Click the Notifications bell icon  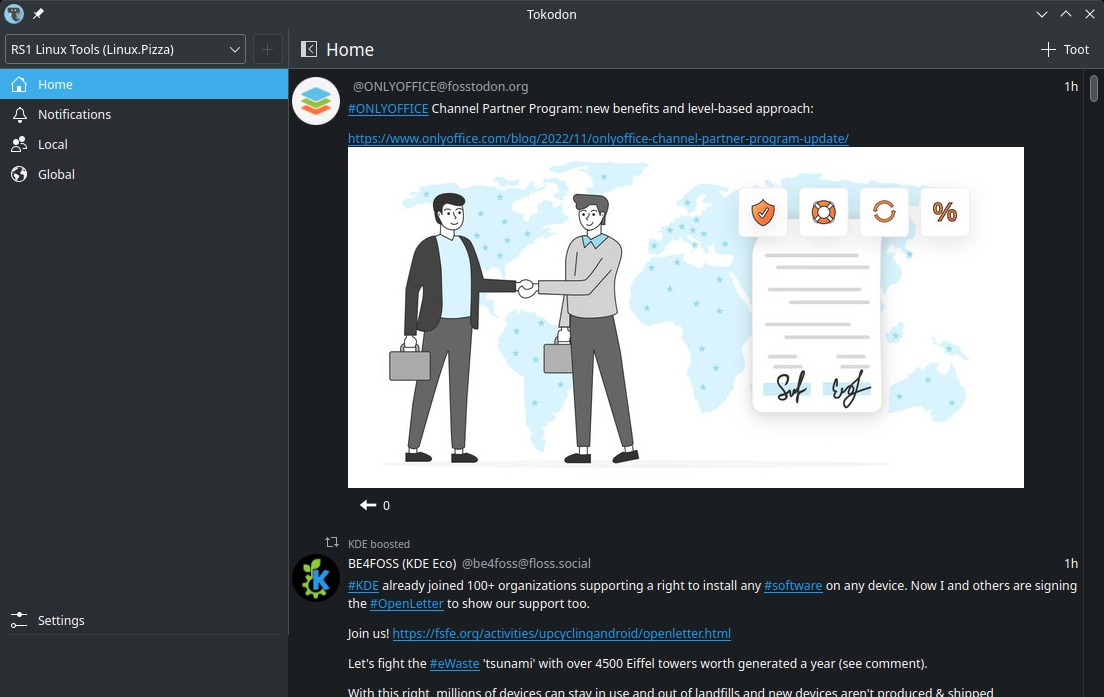19,114
